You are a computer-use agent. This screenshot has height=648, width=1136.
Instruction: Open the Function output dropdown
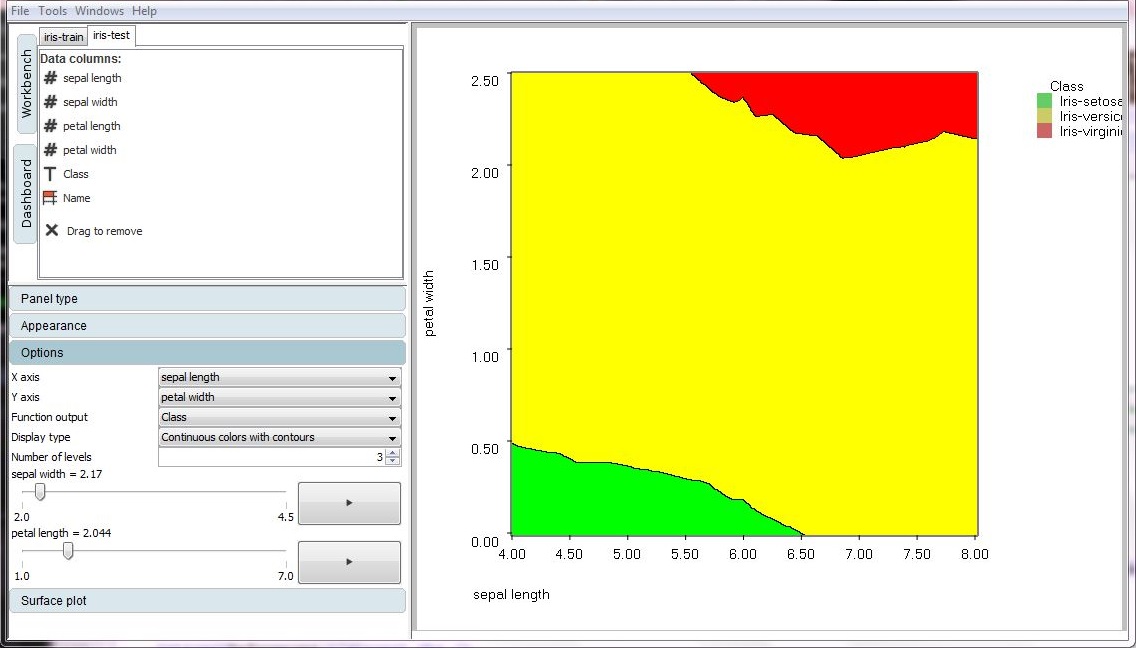279,418
